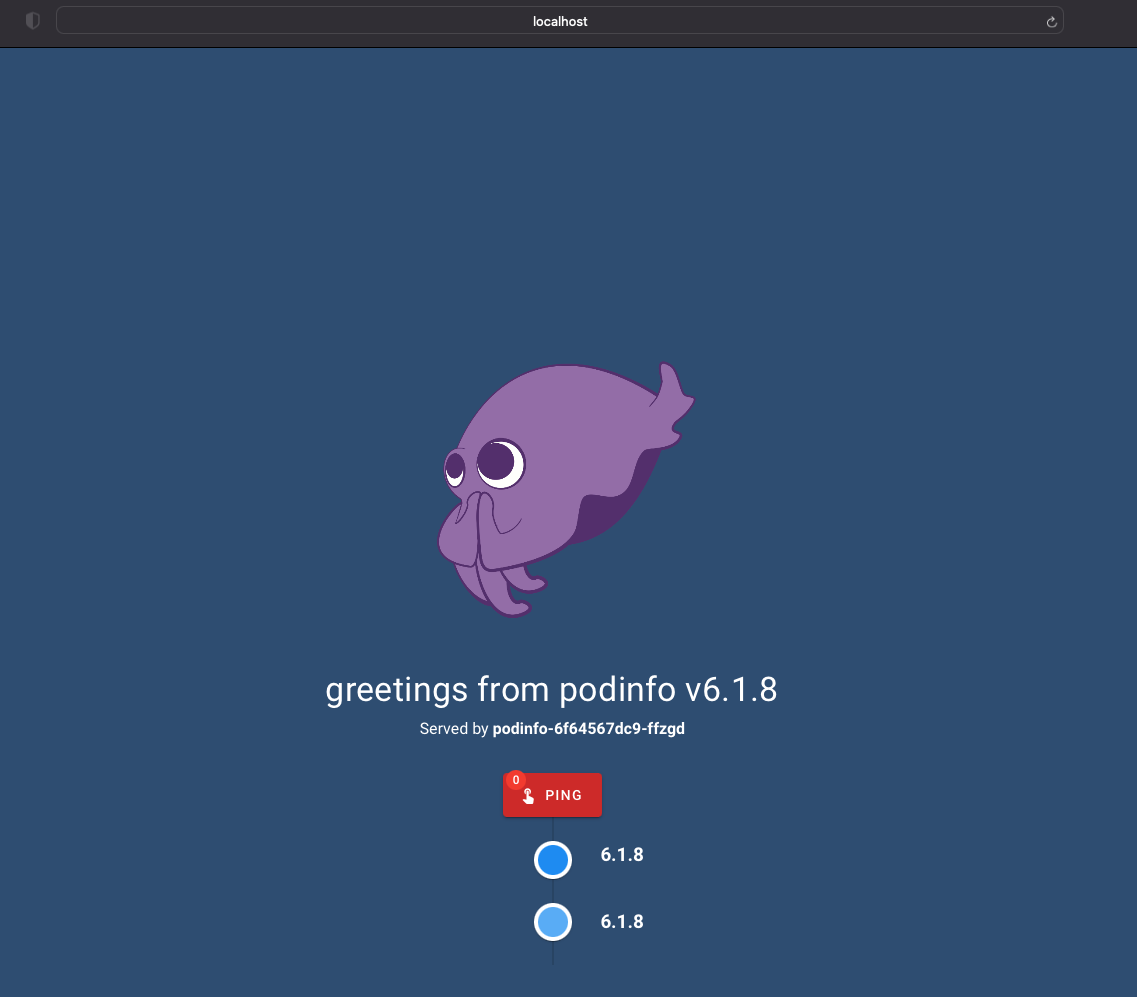
Task: Select the first darker blue timeline dot
Action: [x=553, y=860]
